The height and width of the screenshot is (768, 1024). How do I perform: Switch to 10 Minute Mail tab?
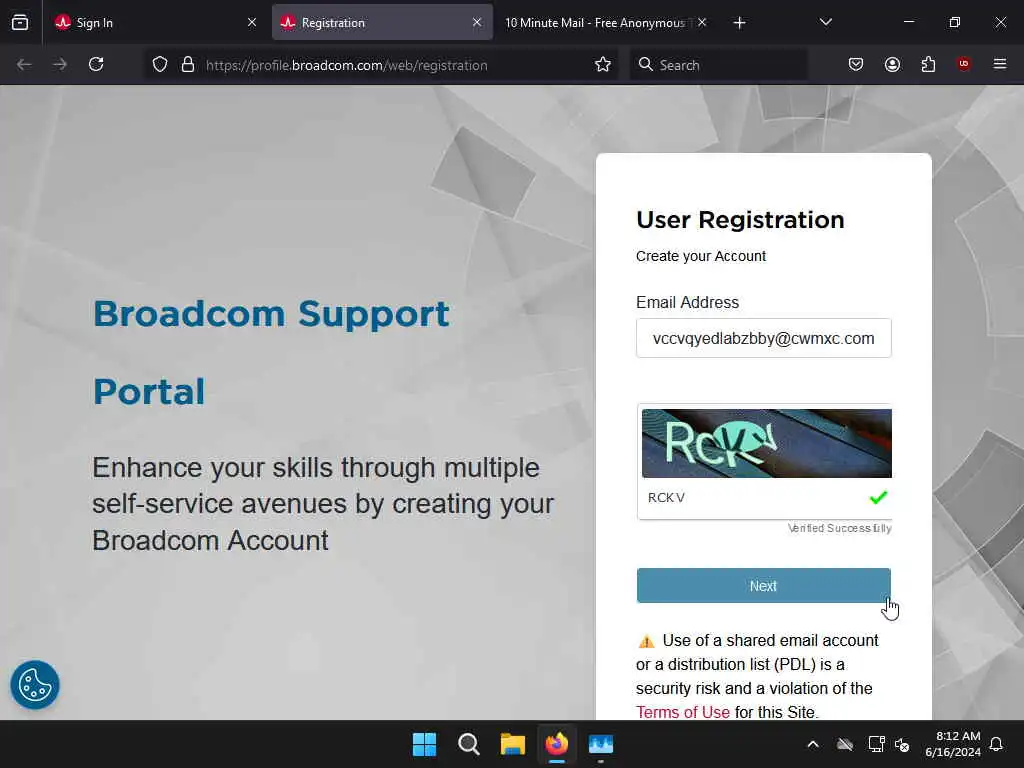coord(606,23)
